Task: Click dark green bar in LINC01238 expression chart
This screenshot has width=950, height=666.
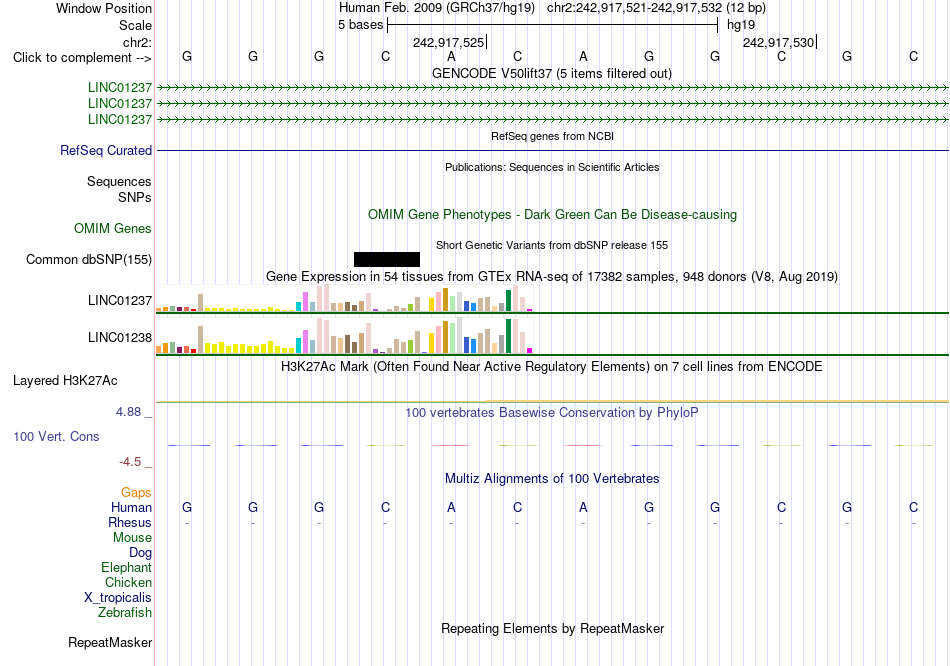Action: pyautogui.click(x=508, y=336)
